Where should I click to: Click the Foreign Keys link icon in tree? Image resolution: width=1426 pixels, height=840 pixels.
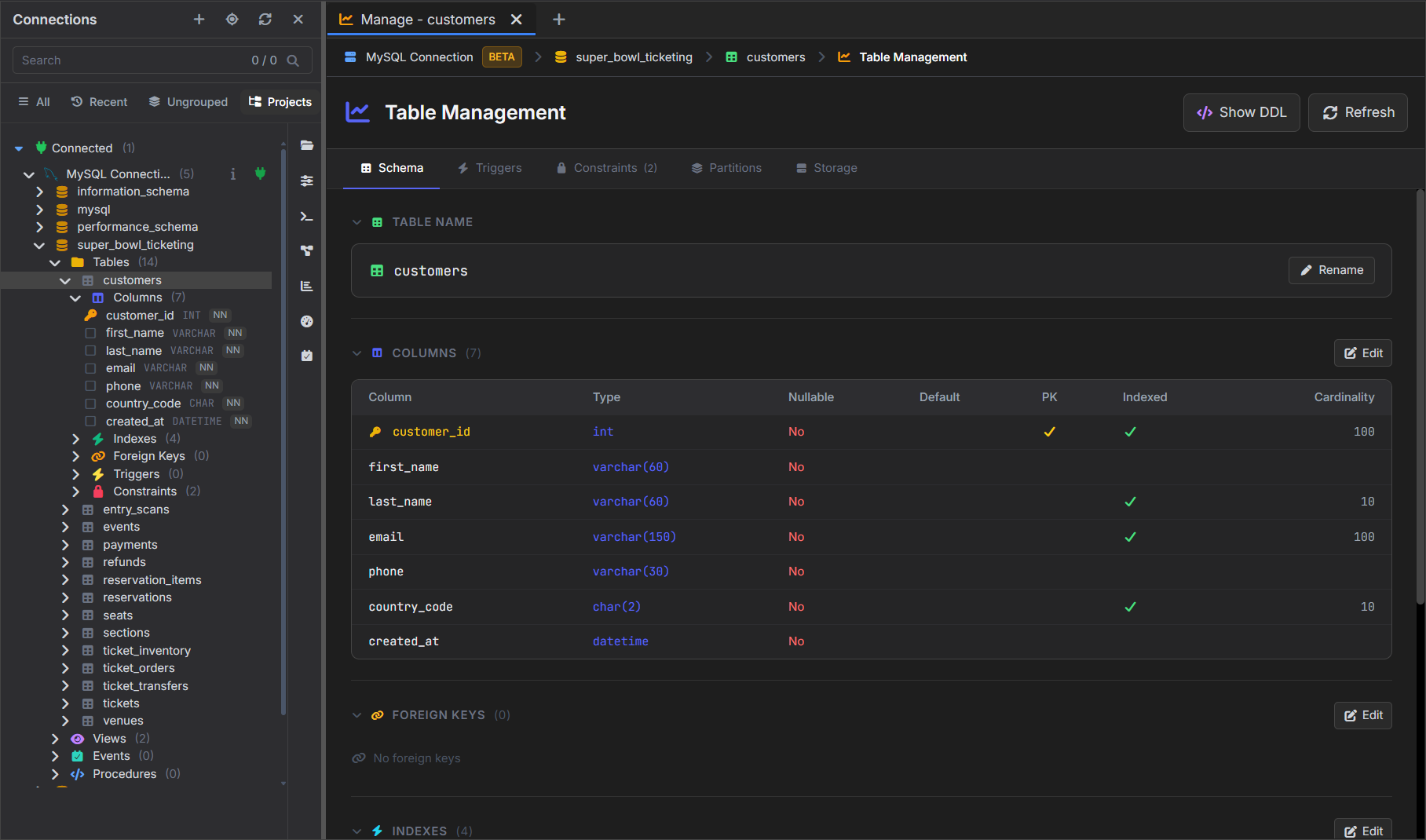coord(98,456)
